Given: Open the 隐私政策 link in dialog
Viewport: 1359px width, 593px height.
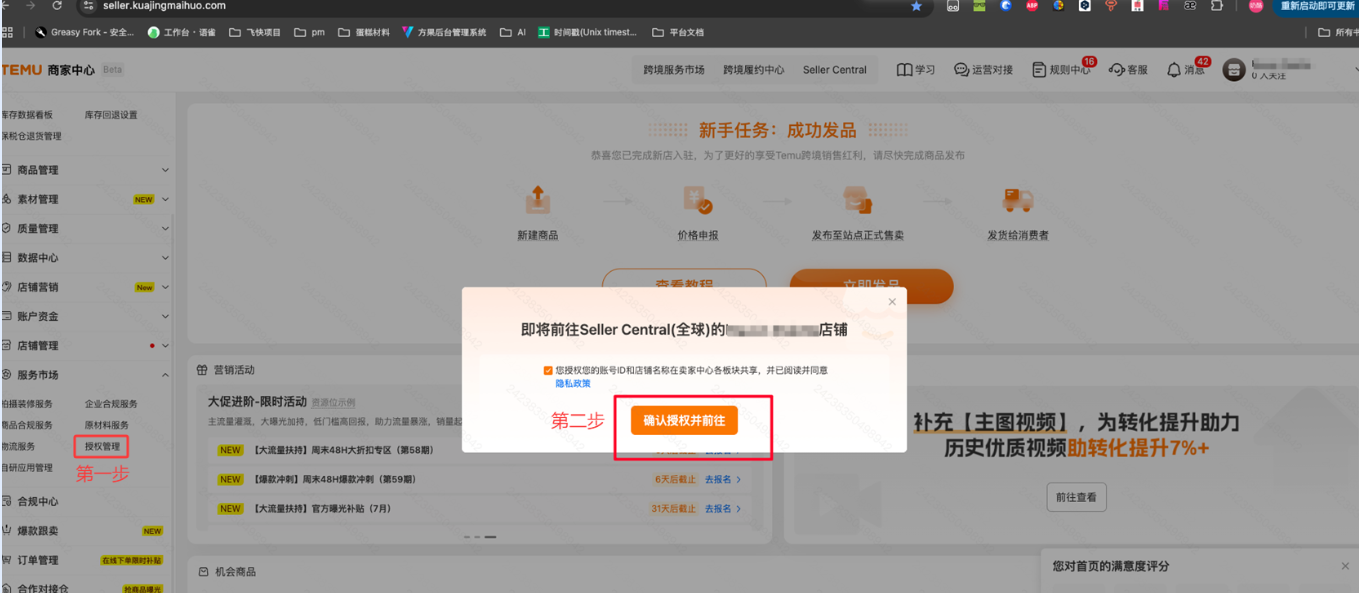Looking at the screenshot, I should [573, 383].
